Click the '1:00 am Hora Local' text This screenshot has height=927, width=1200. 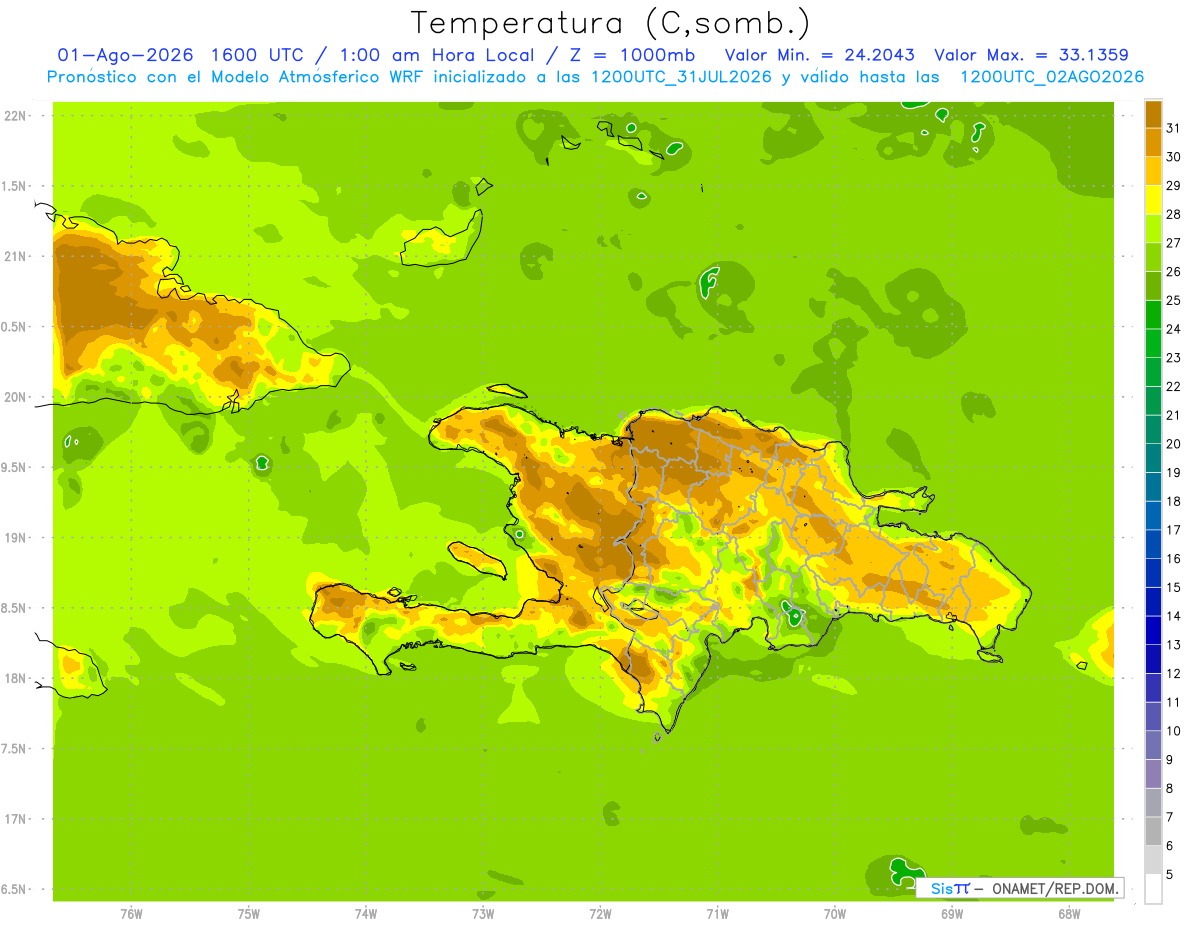pos(429,55)
